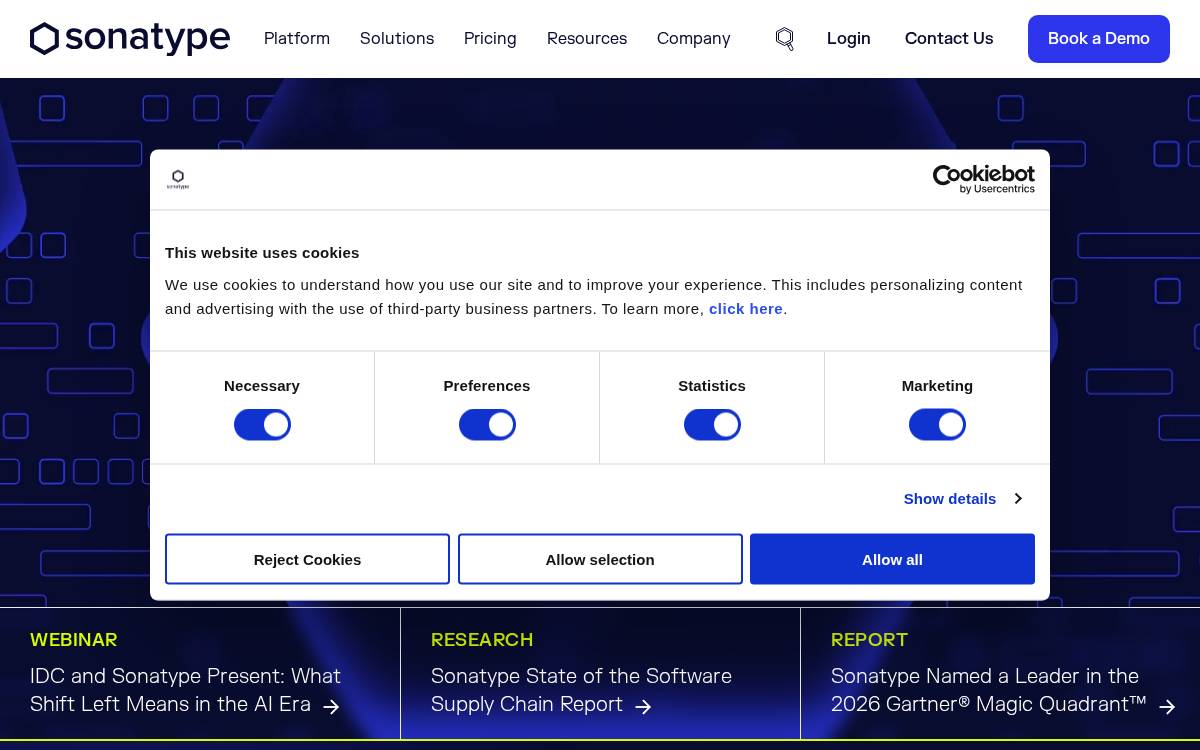Go to Pricing page
Screen dimensions: 1200x750
point(490,38)
